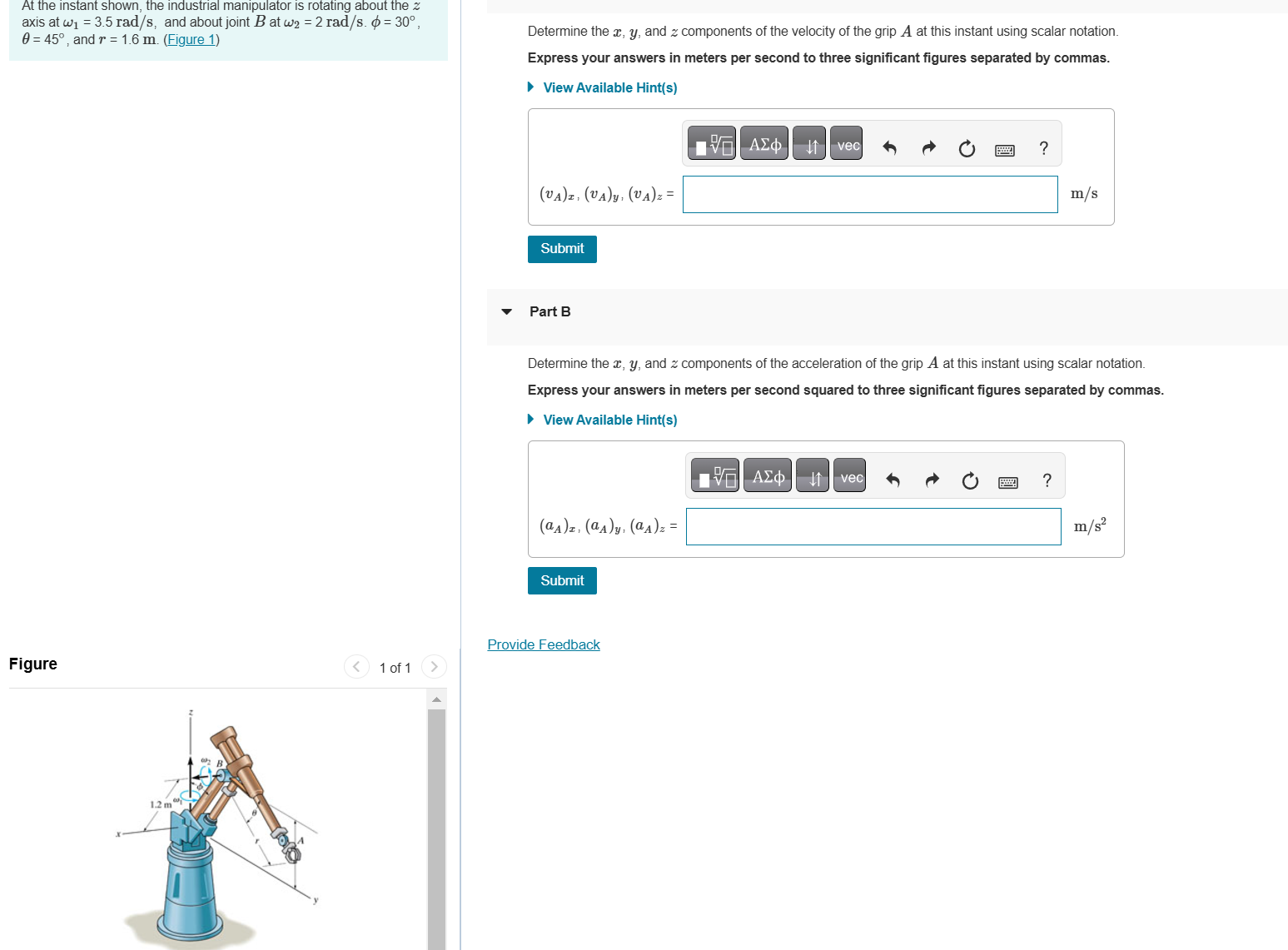
Task: Click inside the Part A answer field
Action: 869,193
